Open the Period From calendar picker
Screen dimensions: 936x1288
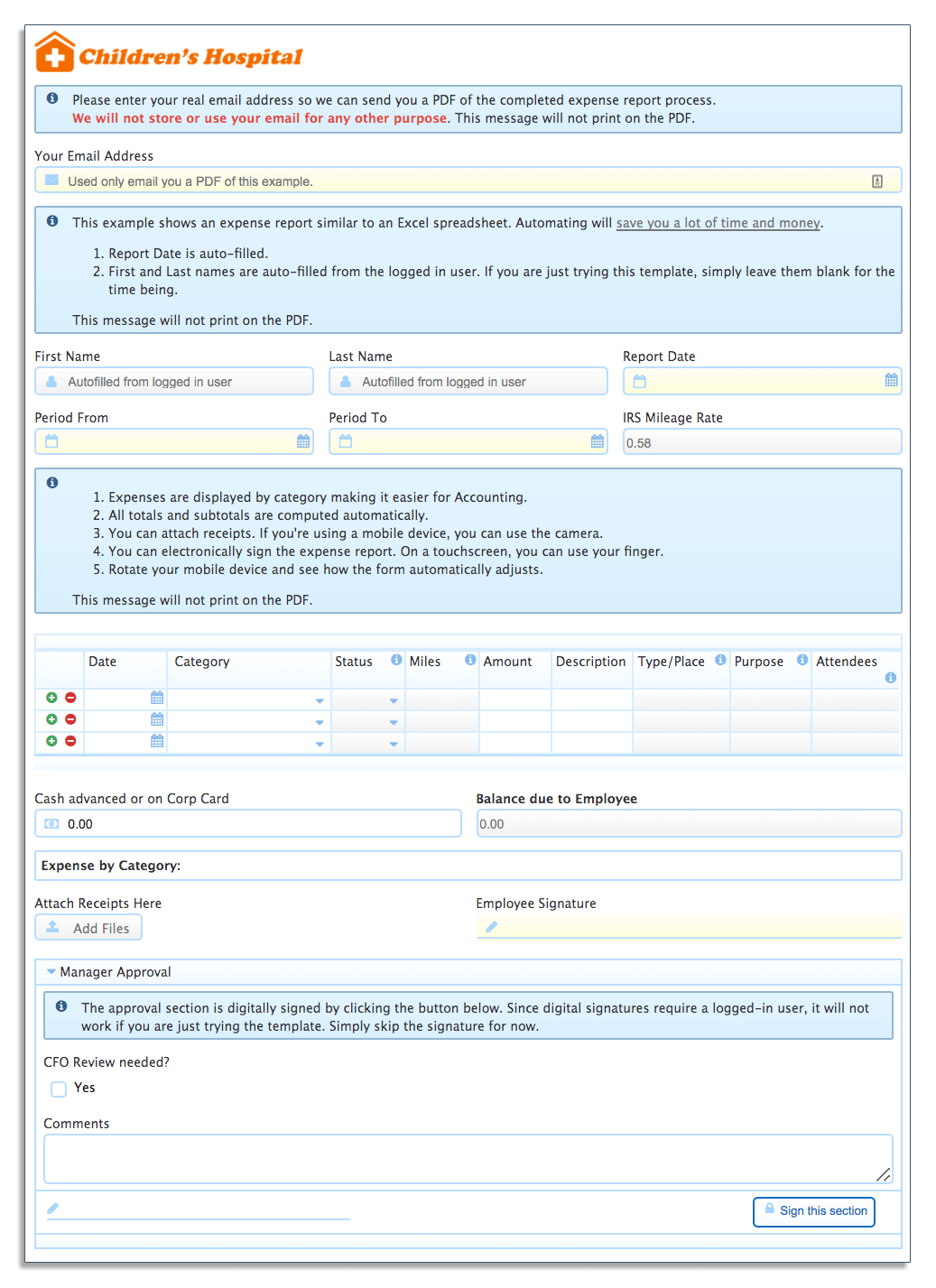pos(303,441)
